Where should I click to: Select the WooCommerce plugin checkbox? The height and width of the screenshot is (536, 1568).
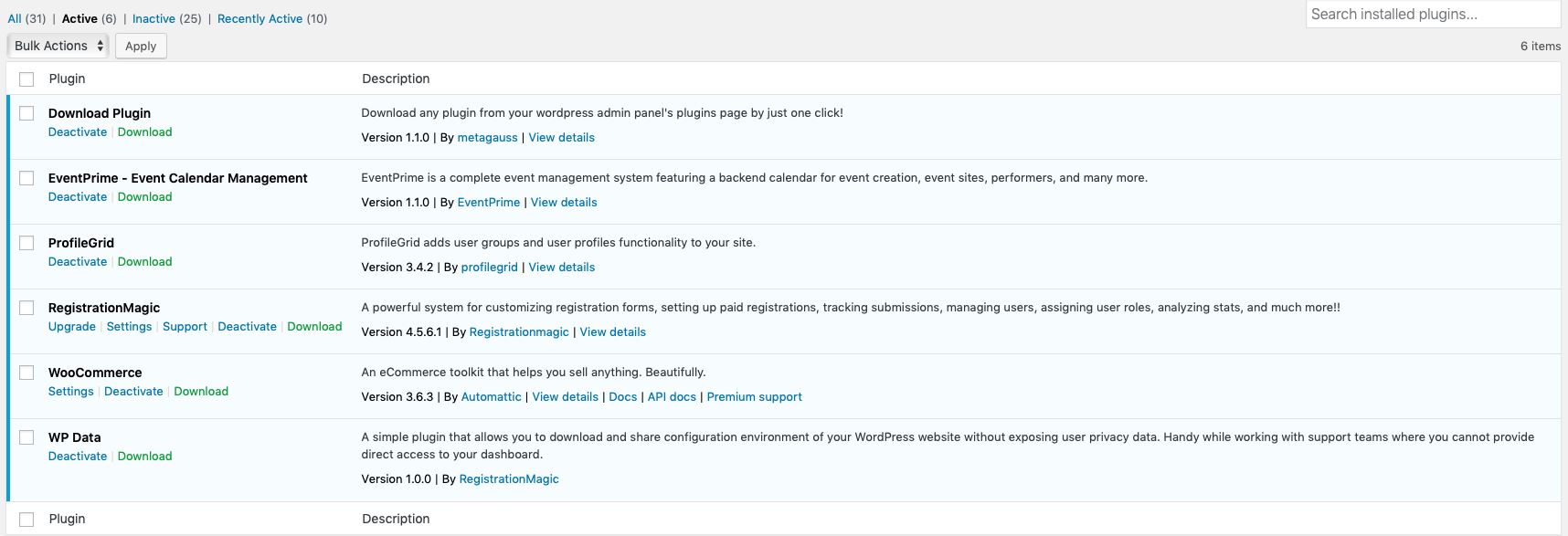point(26,373)
